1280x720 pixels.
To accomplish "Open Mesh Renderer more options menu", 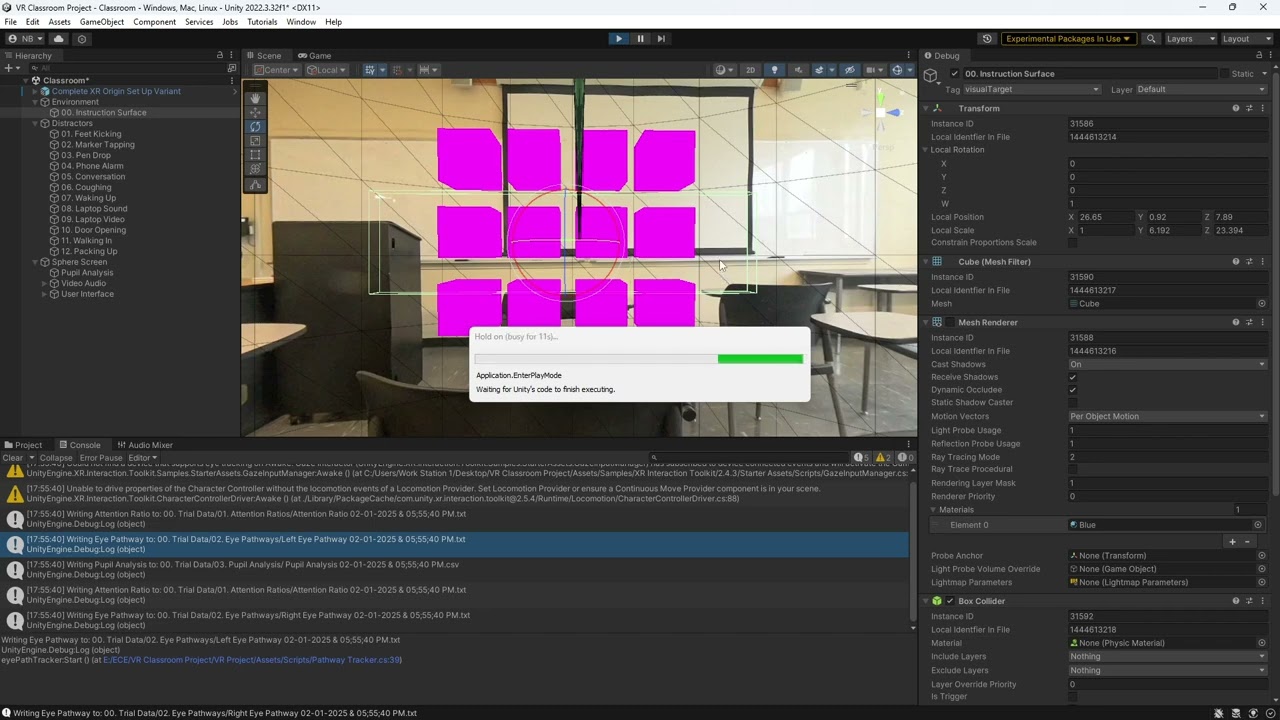I will tap(1263, 322).
